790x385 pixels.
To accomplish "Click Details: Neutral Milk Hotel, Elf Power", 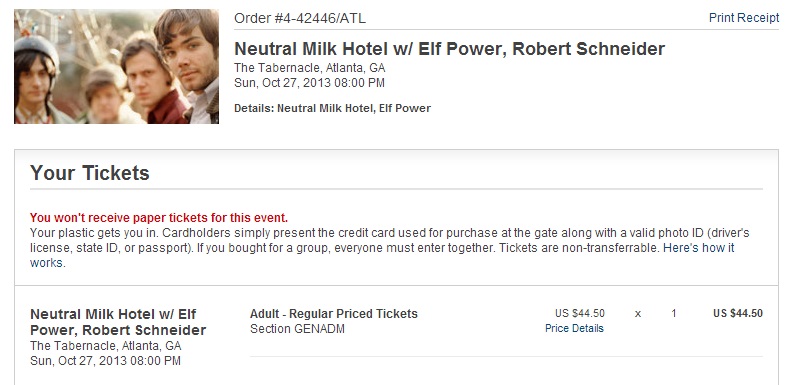I will 333,108.
